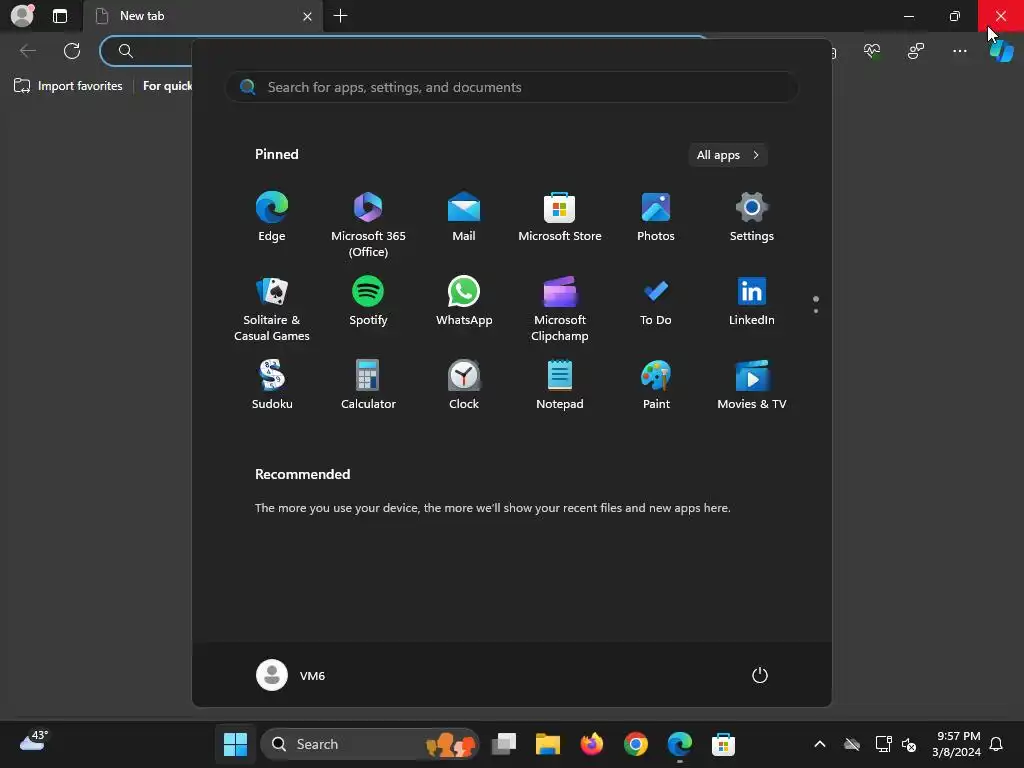Open Edge profile avatar
Screen dimensions: 1024x768
[x=22, y=16]
